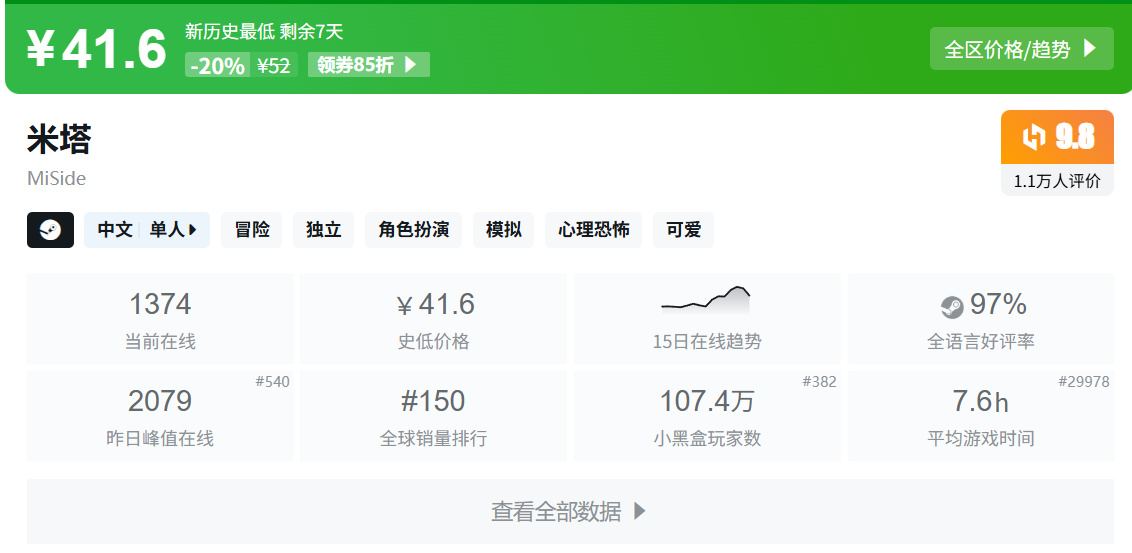Click the 1.1万人评价 reviews count

pyautogui.click(x=1057, y=181)
